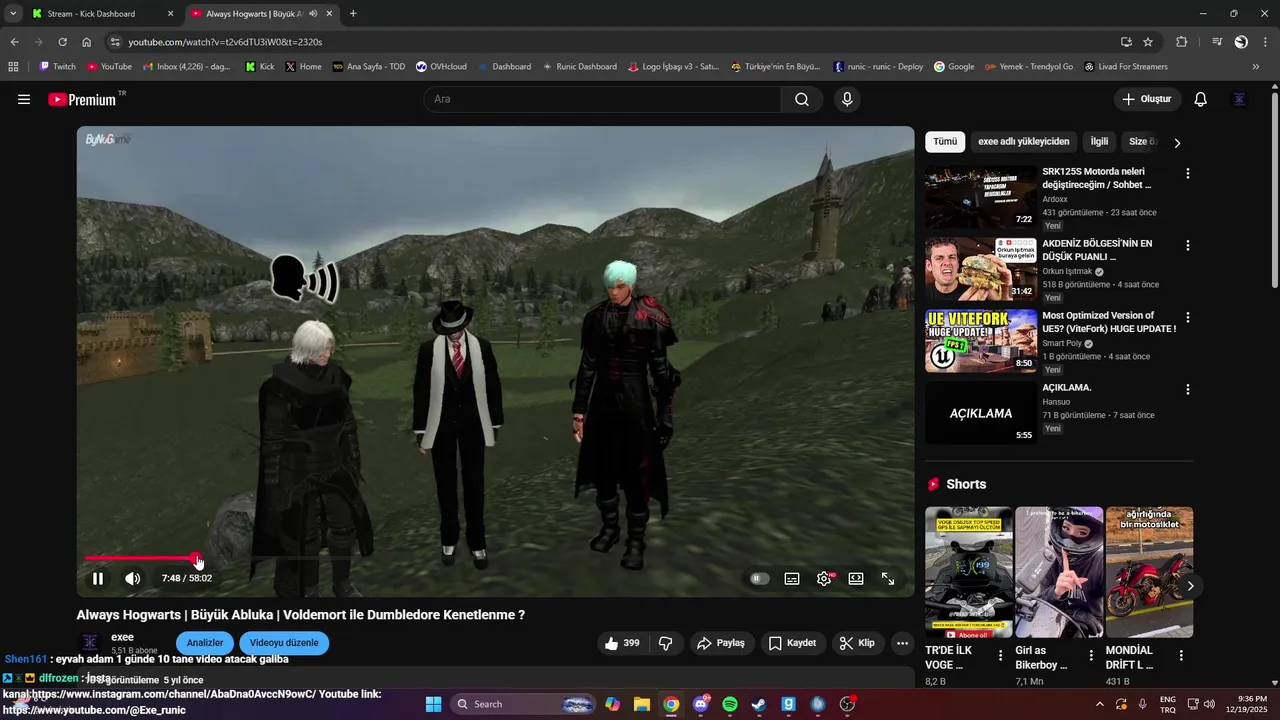Open the Most Optimized Version of UE5 title
This screenshot has width=1280, height=720.
pyautogui.click(x=1109, y=322)
